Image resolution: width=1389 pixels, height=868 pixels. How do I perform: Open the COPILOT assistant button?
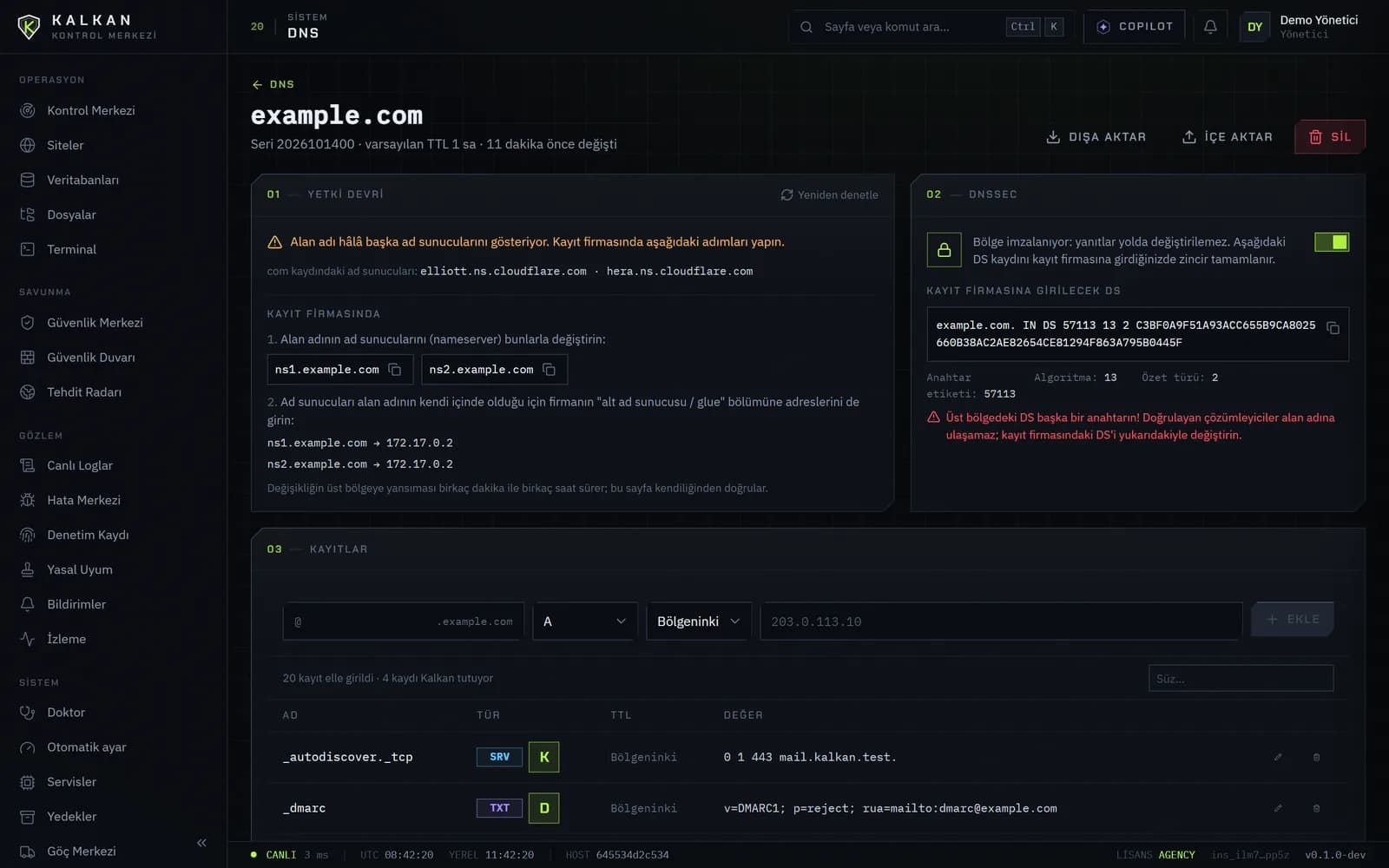(1134, 27)
